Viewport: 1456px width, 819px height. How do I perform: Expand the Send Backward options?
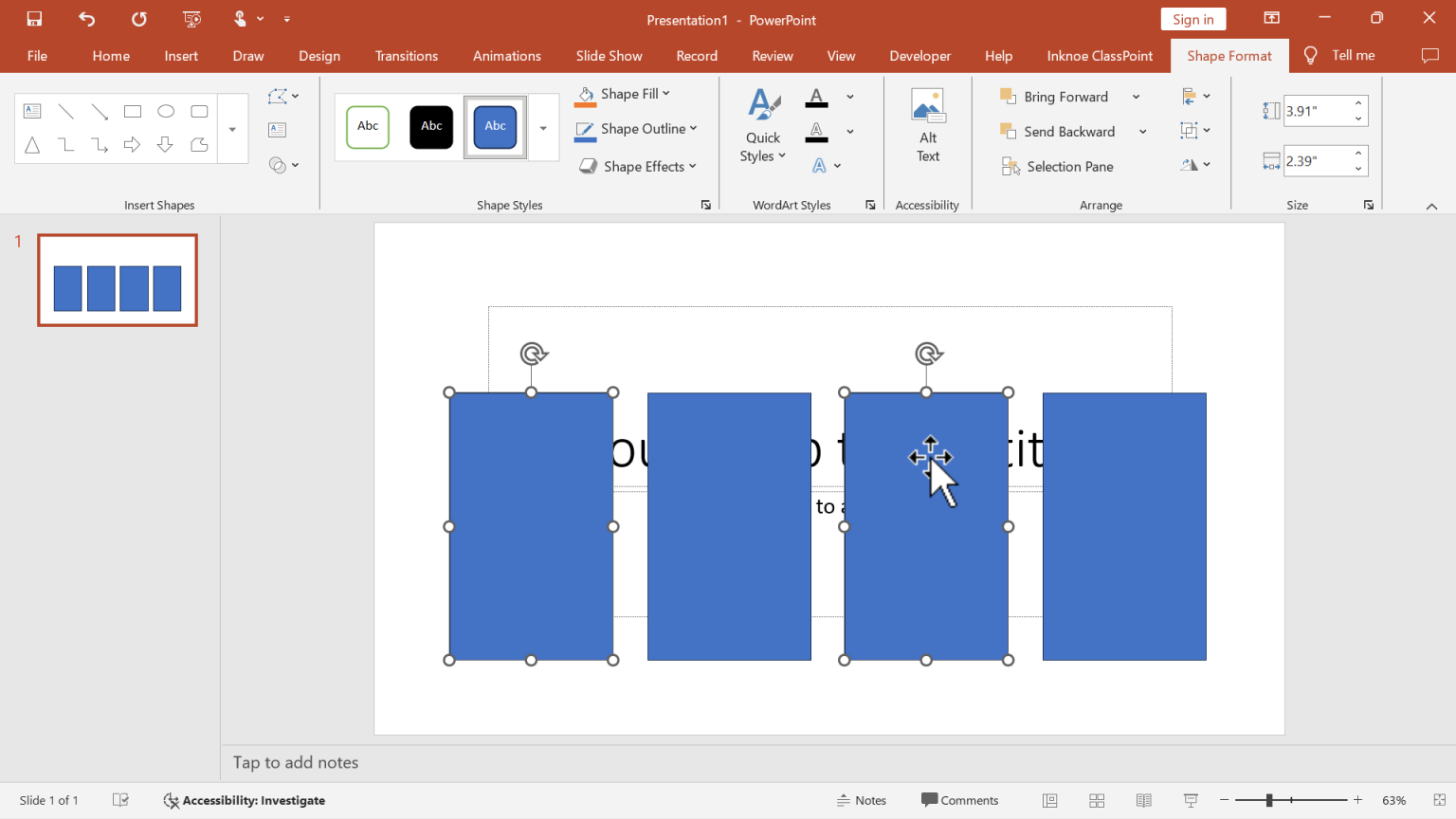point(1143,131)
